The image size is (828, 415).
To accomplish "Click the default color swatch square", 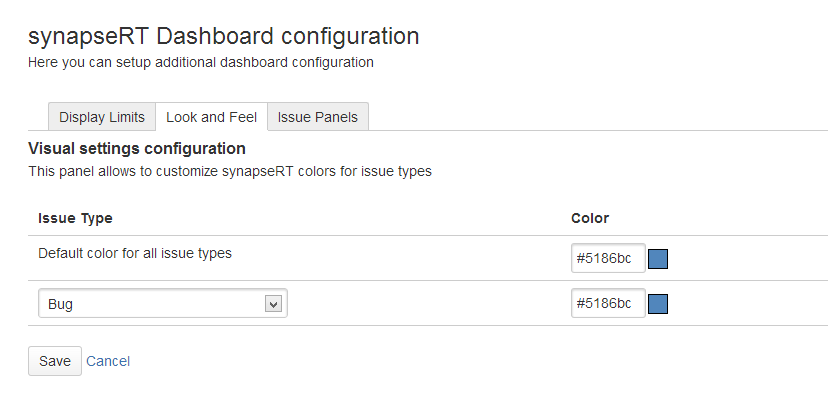I will 658,259.
